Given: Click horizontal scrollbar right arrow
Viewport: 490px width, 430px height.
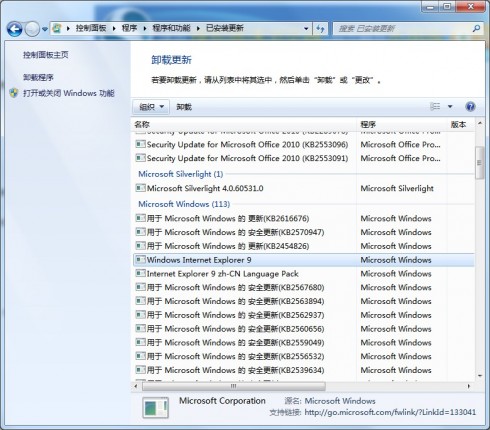Looking at the screenshot, I should coord(469,386).
